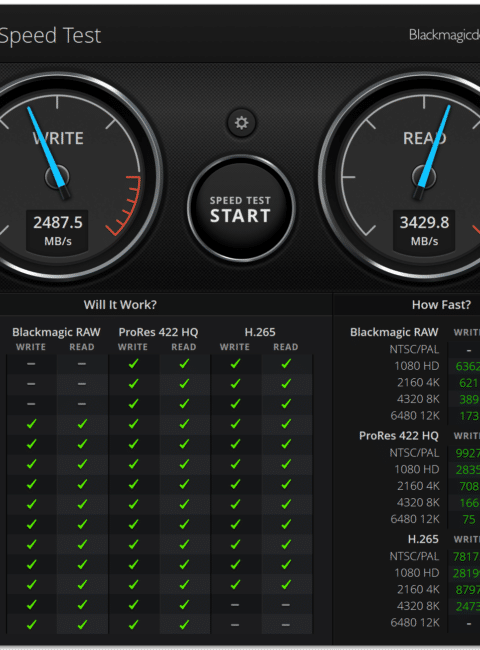Click the Will It Work? panel header

click(x=120, y=305)
